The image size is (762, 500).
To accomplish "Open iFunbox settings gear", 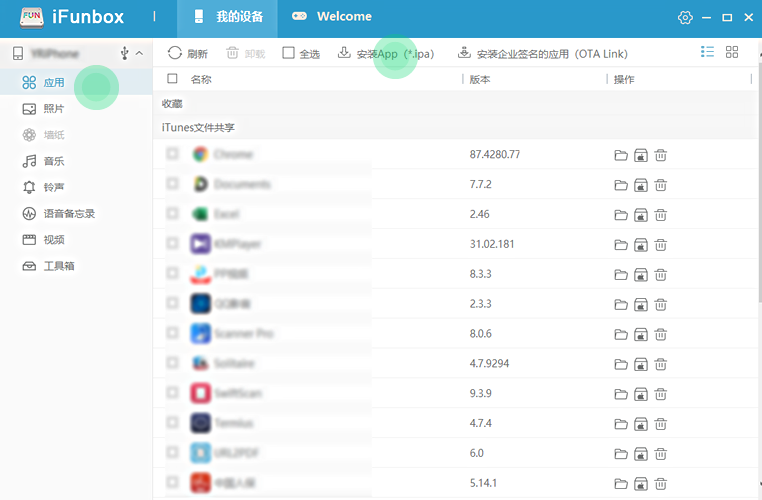I will (685, 17).
